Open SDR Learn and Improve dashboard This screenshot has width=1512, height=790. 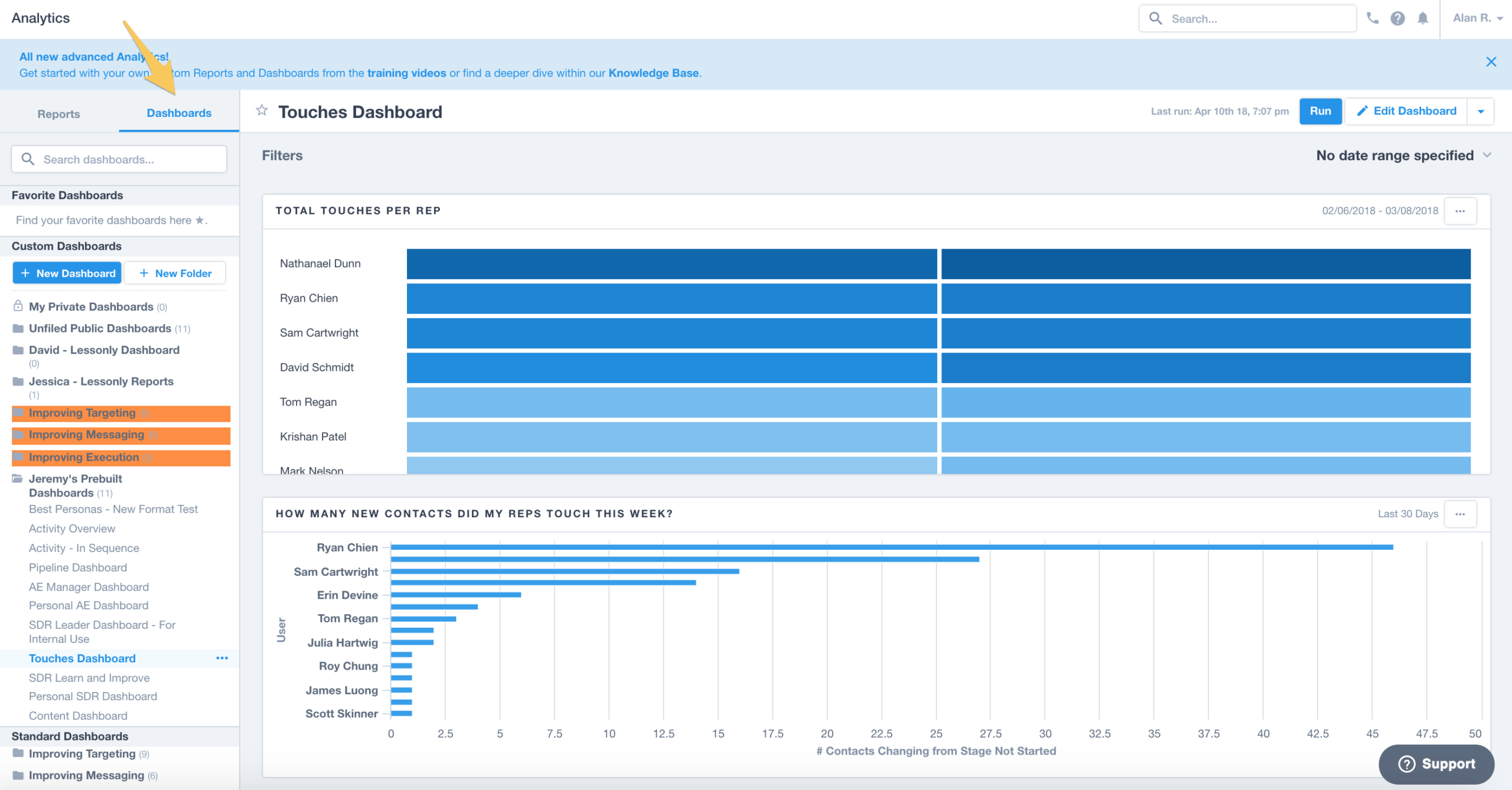point(89,678)
